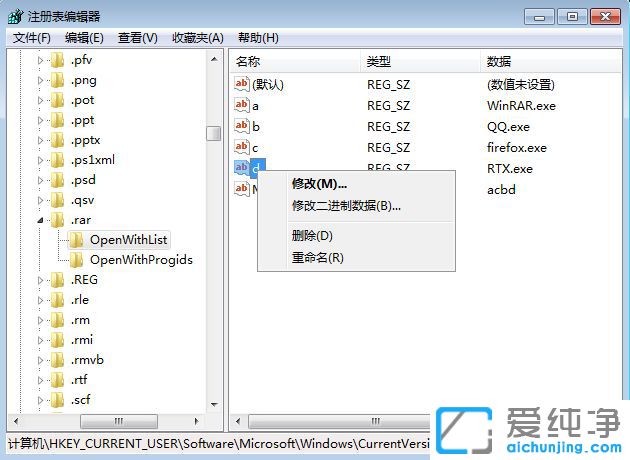Click the folder icon beside .rle
The image size is (630, 460).
tap(57, 300)
